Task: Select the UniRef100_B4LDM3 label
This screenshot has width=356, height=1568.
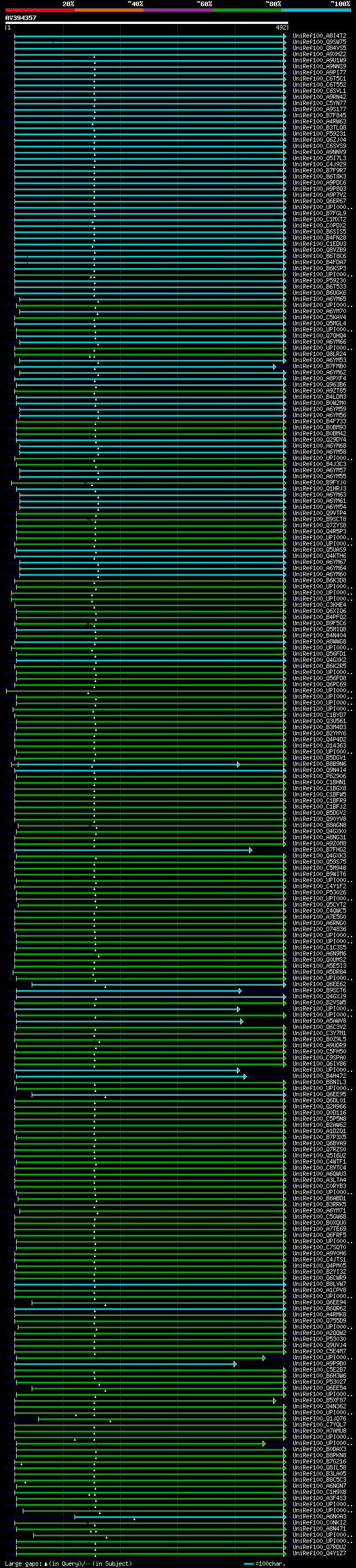Action: tap(319, 396)
